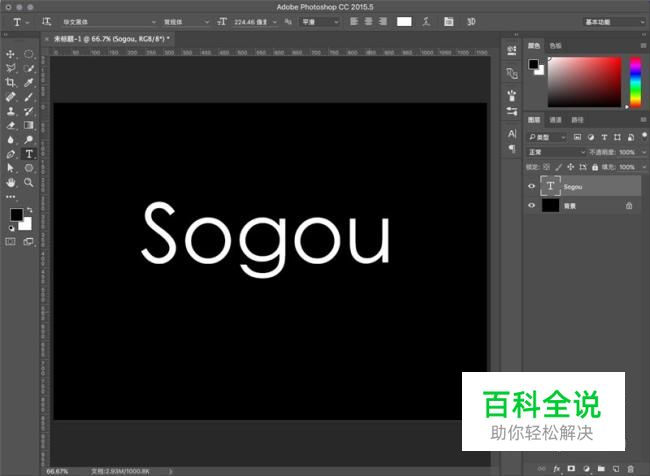Select the Horizontal Type tool

point(29,155)
